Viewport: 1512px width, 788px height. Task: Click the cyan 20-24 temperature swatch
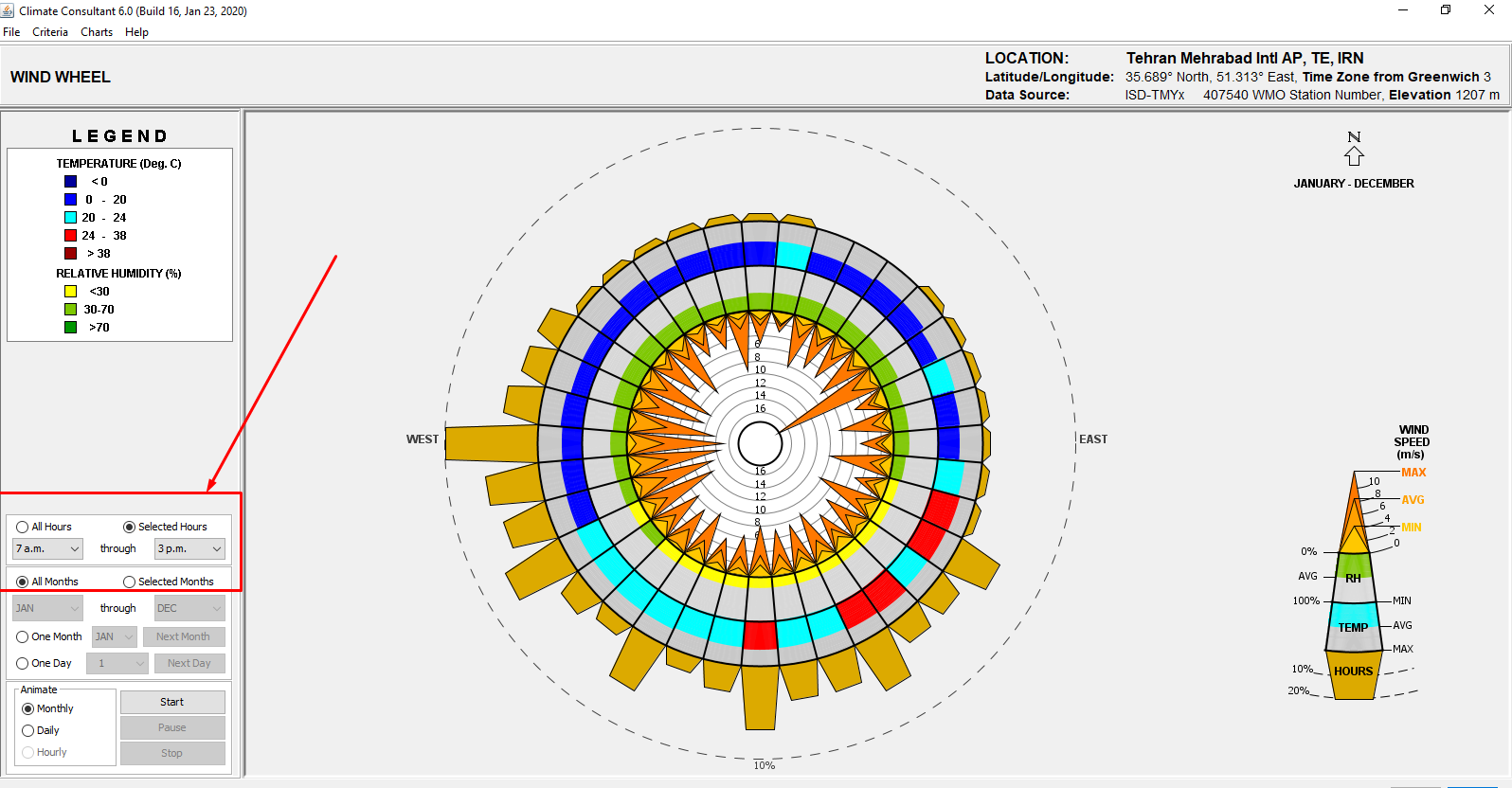(70, 217)
